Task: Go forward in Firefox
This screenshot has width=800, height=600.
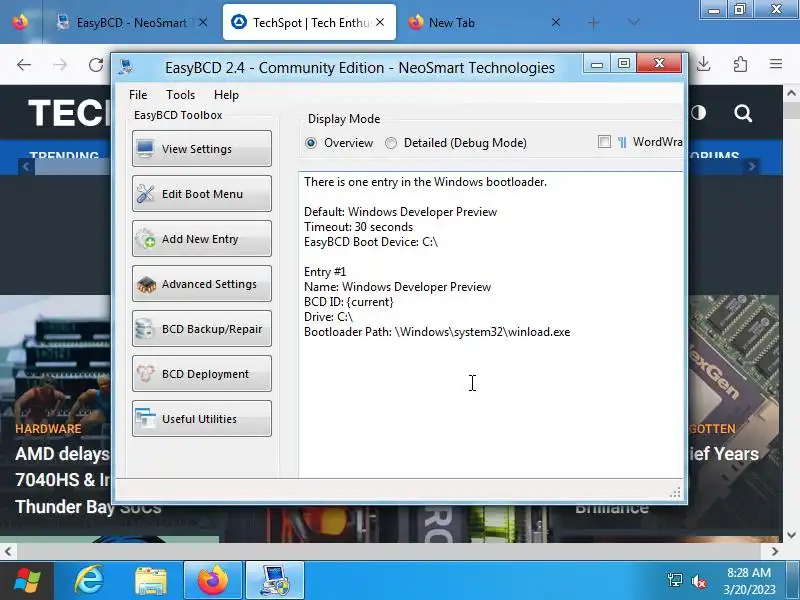Action: point(60,64)
